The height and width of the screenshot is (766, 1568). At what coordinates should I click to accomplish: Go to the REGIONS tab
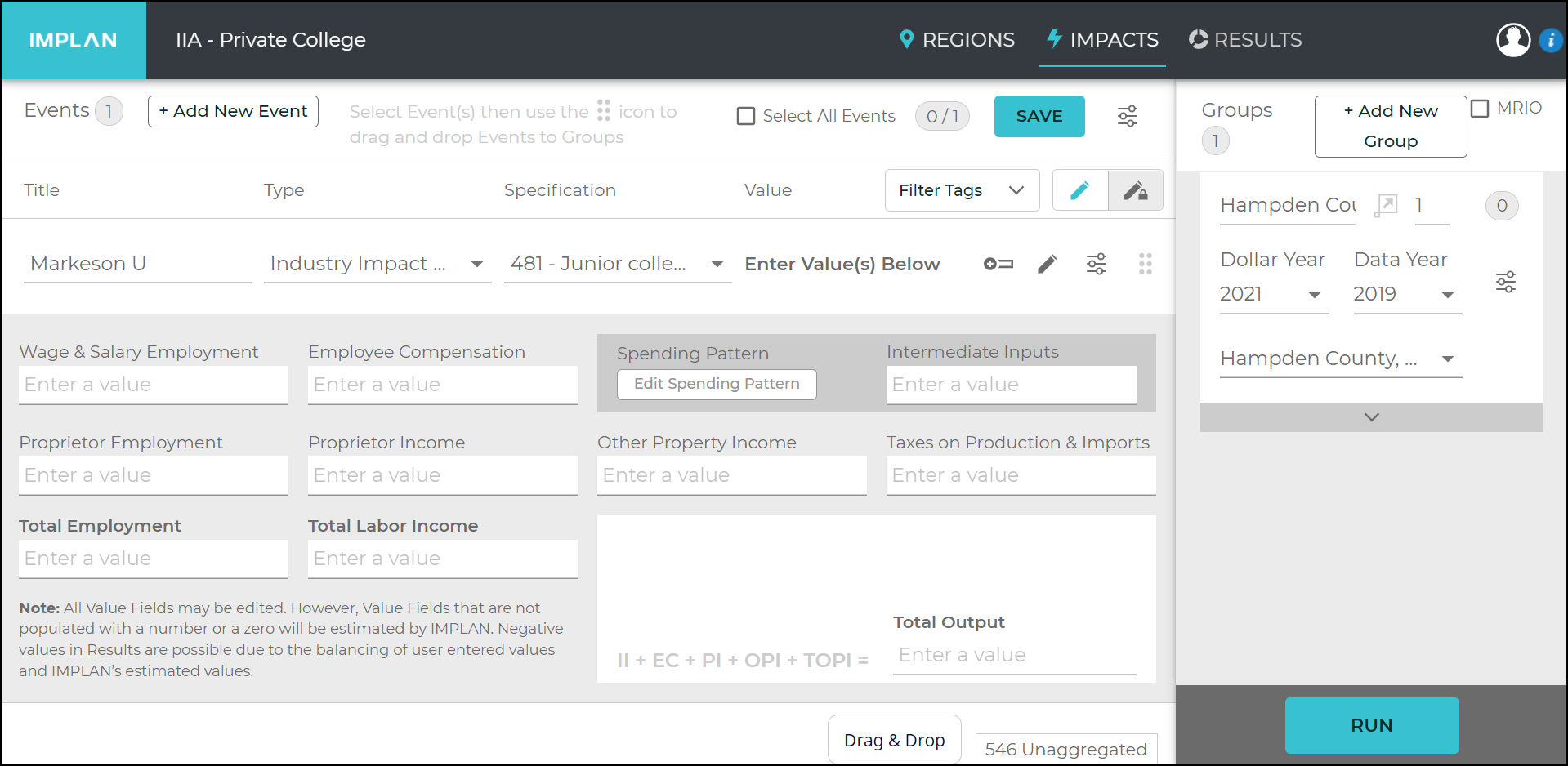pyautogui.click(x=957, y=39)
